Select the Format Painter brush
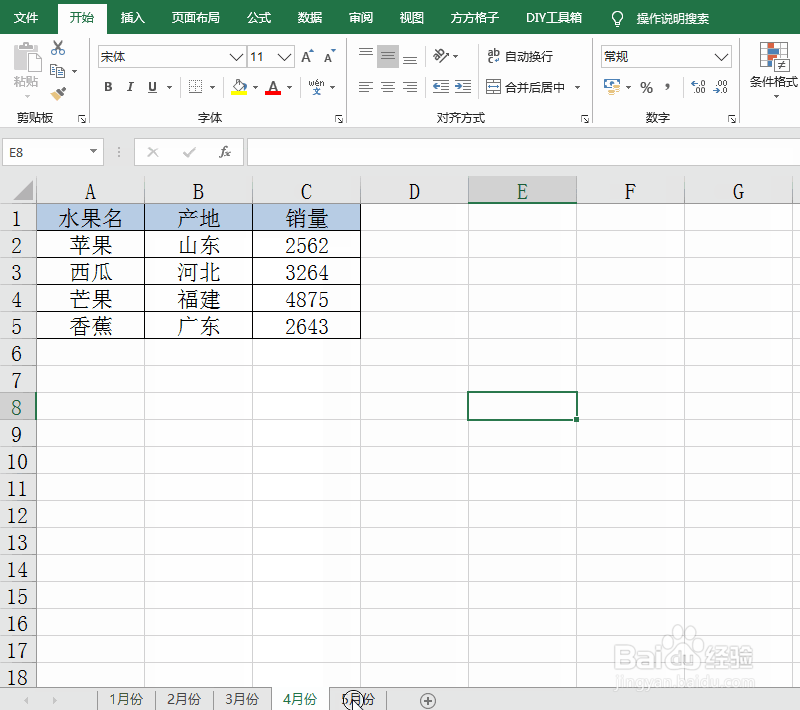Screen dimensions: 800x710 (58, 93)
